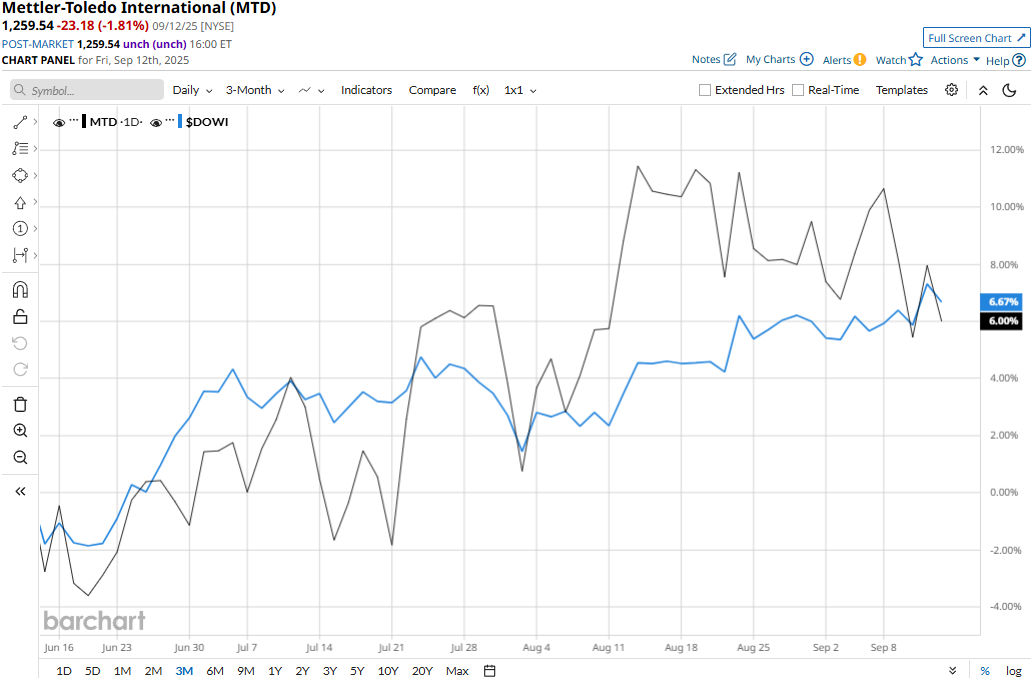Click the Alerts exclamation icon
Image resolution: width=1031 pixels, height=678 pixels.
tap(859, 60)
